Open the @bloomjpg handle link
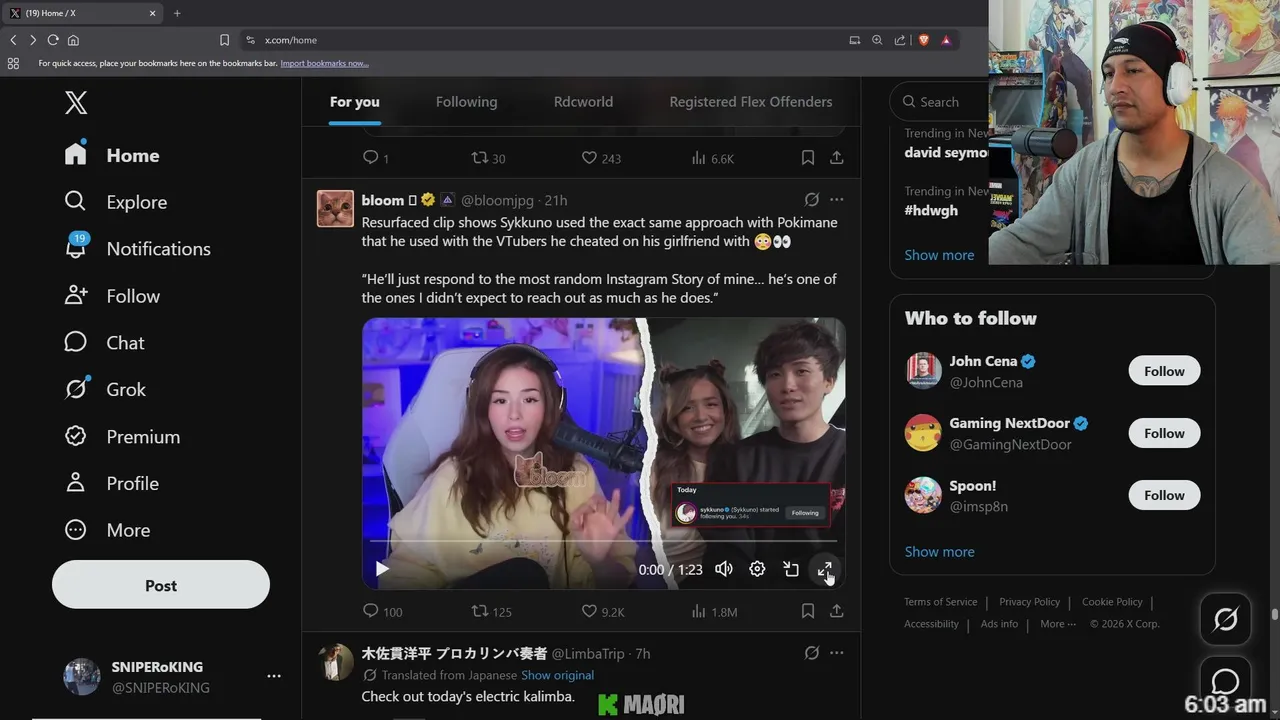 tap(497, 200)
